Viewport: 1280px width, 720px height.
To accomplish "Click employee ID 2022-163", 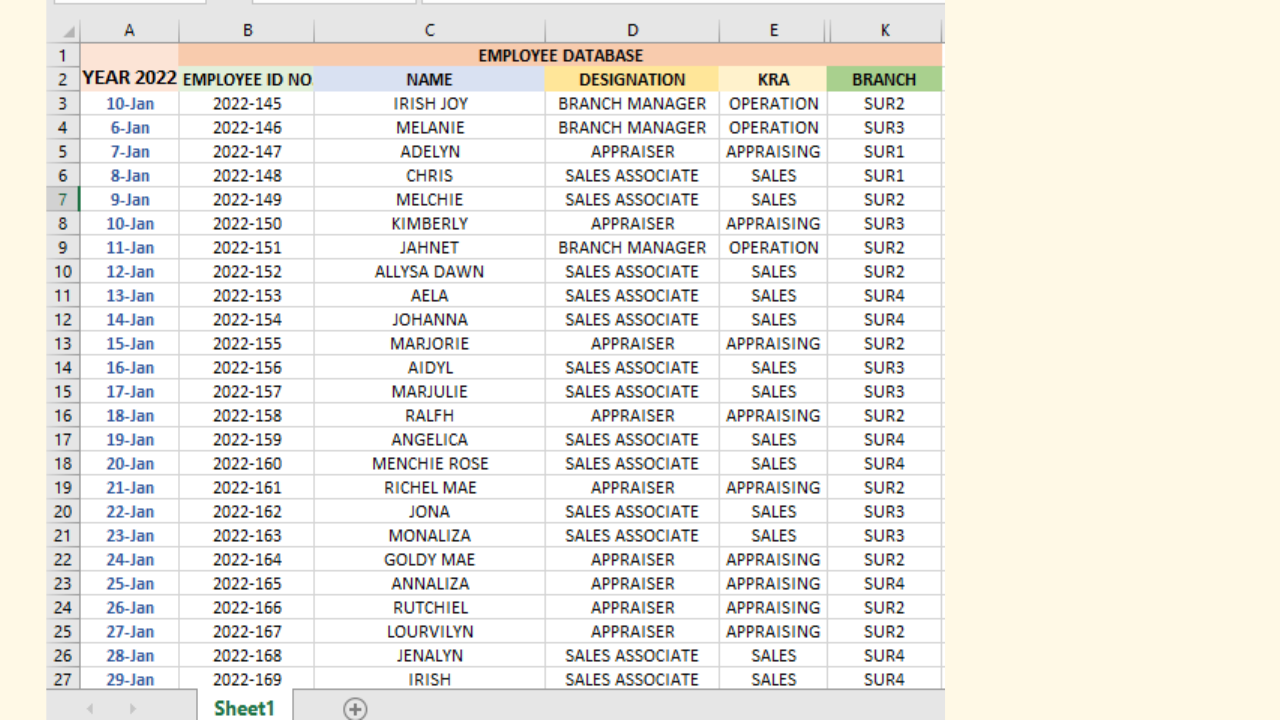I will click(247, 536).
